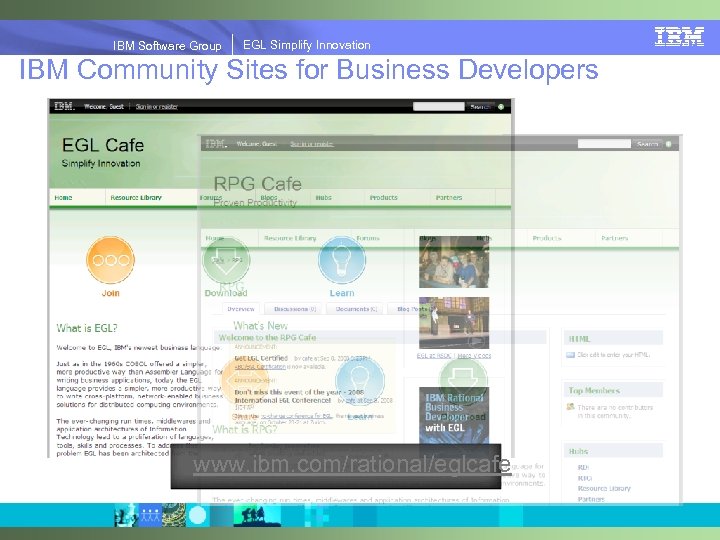Click the 'EGL Simplify Innovation' header text
Screen dimensions: 720x540
[x=306, y=45]
